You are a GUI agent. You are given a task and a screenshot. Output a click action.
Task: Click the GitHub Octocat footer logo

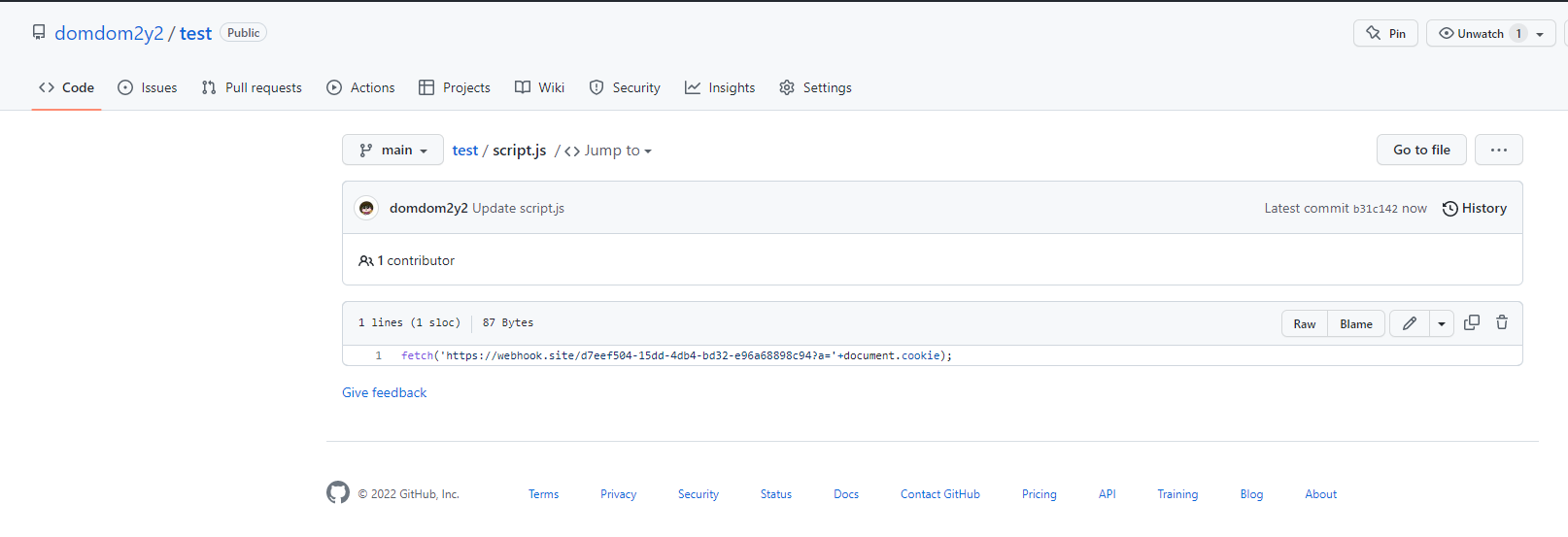point(338,492)
